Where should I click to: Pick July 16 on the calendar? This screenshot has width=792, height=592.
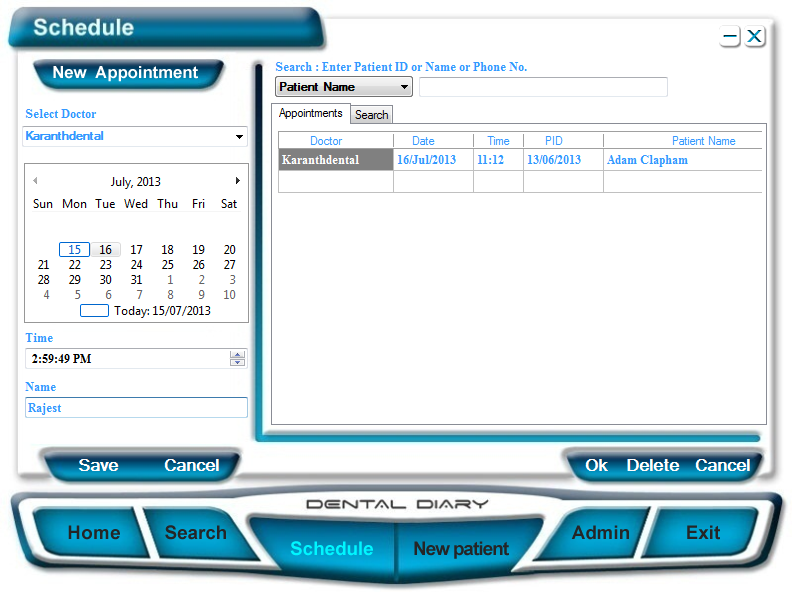coord(105,250)
